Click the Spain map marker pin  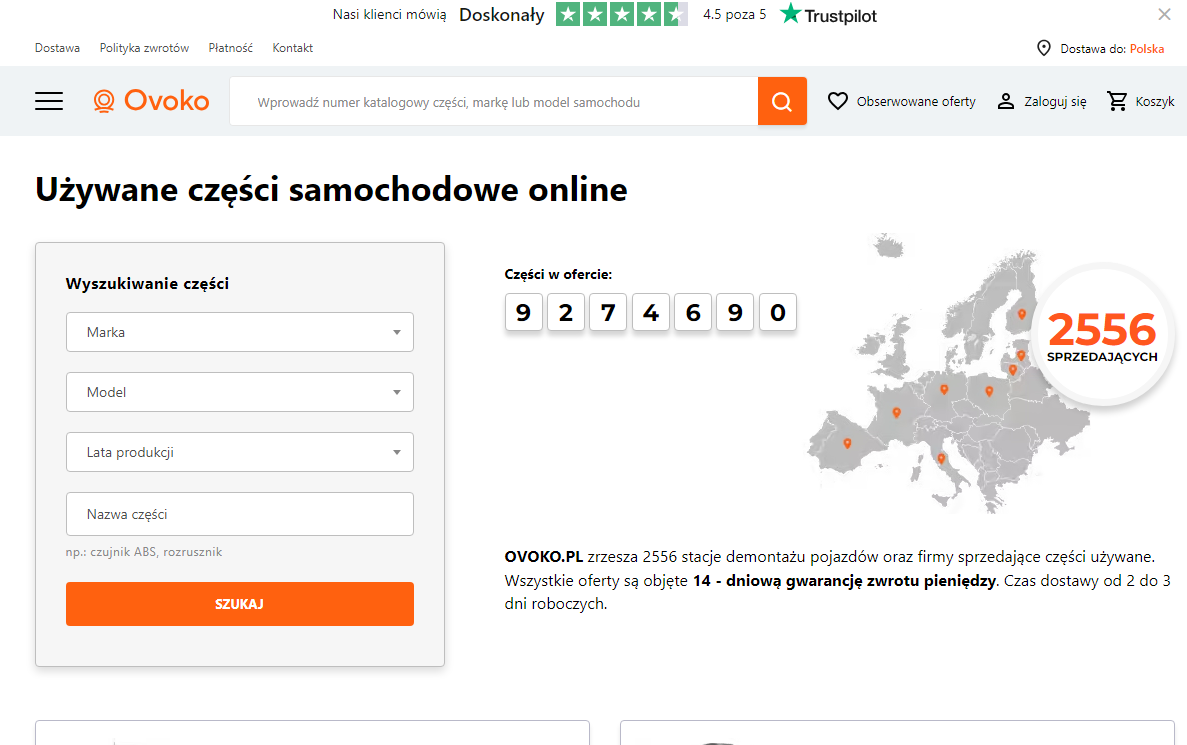(x=848, y=444)
